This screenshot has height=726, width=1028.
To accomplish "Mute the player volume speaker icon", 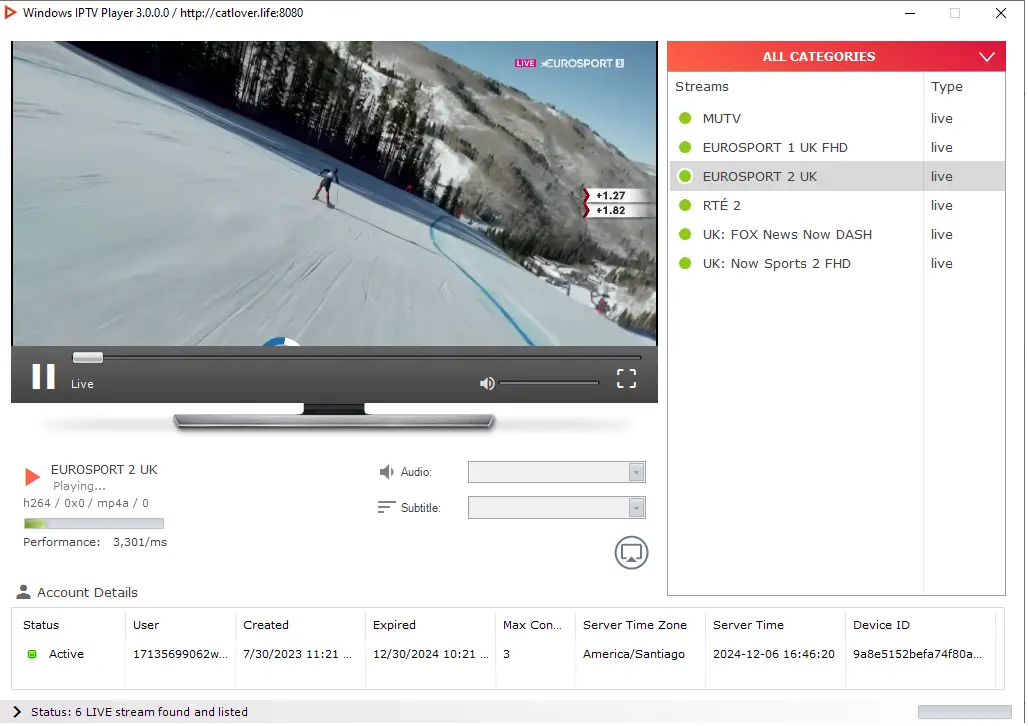I will (x=486, y=383).
